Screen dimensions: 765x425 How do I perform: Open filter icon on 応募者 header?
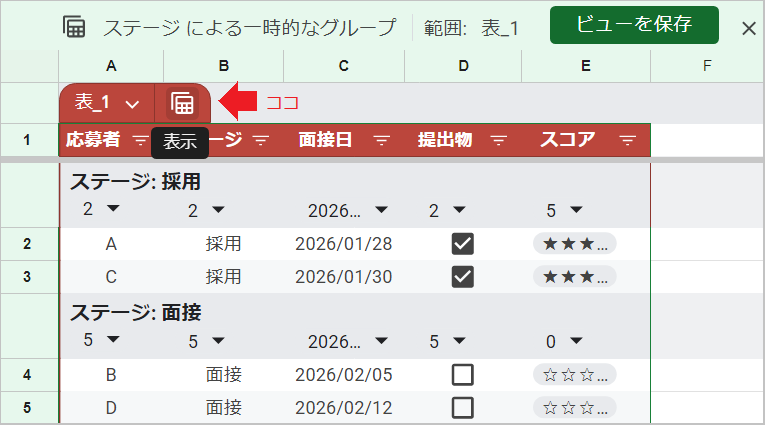[140, 141]
